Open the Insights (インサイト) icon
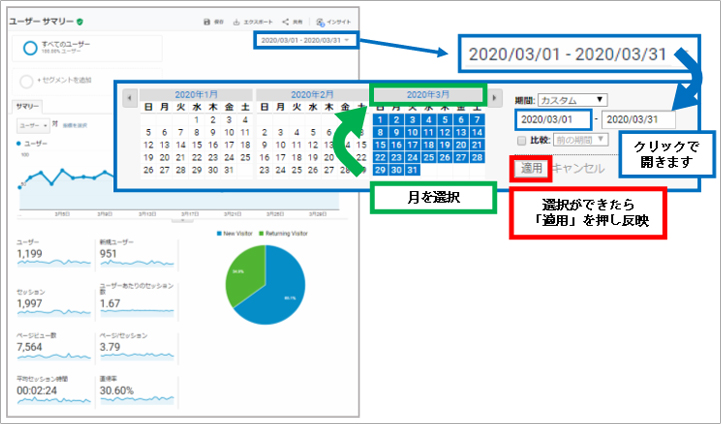The image size is (721, 424). click(320, 21)
